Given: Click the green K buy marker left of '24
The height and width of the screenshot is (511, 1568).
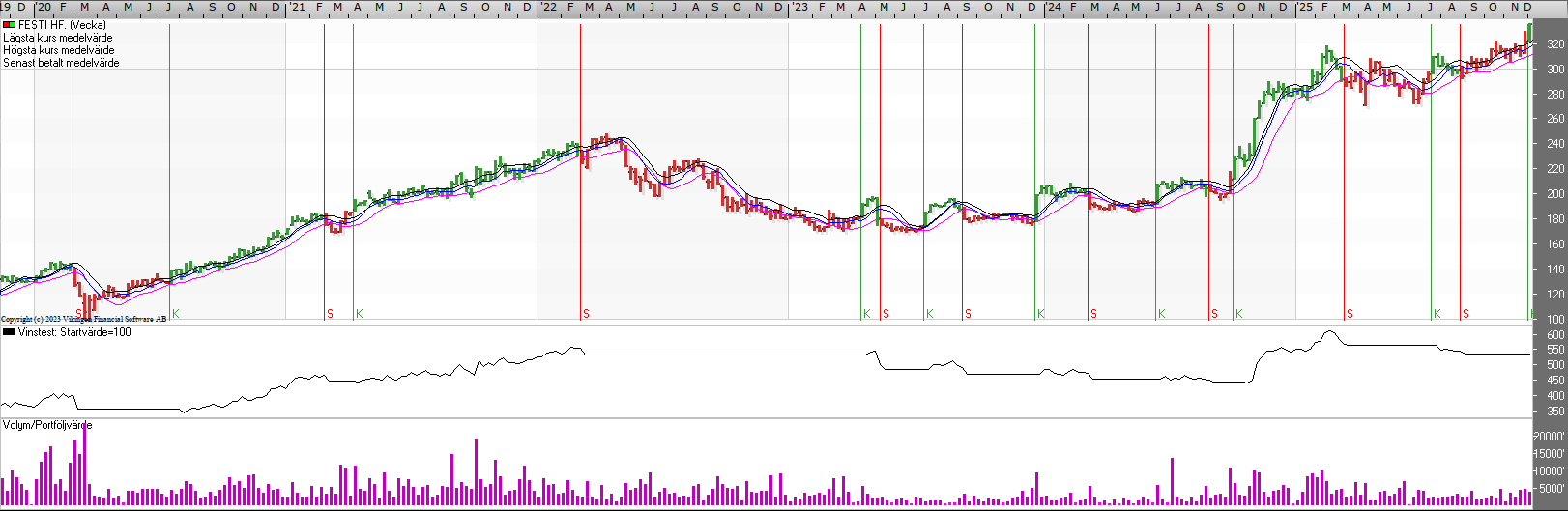Looking at the screenshot, I should (1041, 314).
